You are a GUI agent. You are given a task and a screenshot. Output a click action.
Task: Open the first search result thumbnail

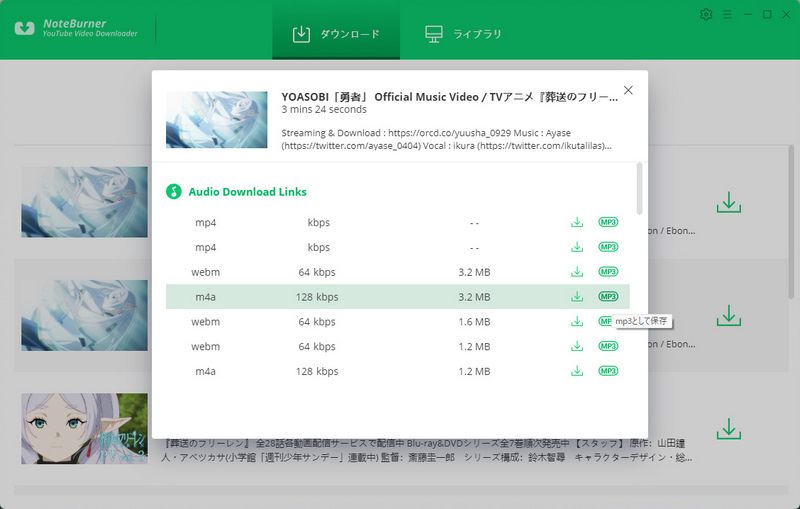tap(84, 202)
